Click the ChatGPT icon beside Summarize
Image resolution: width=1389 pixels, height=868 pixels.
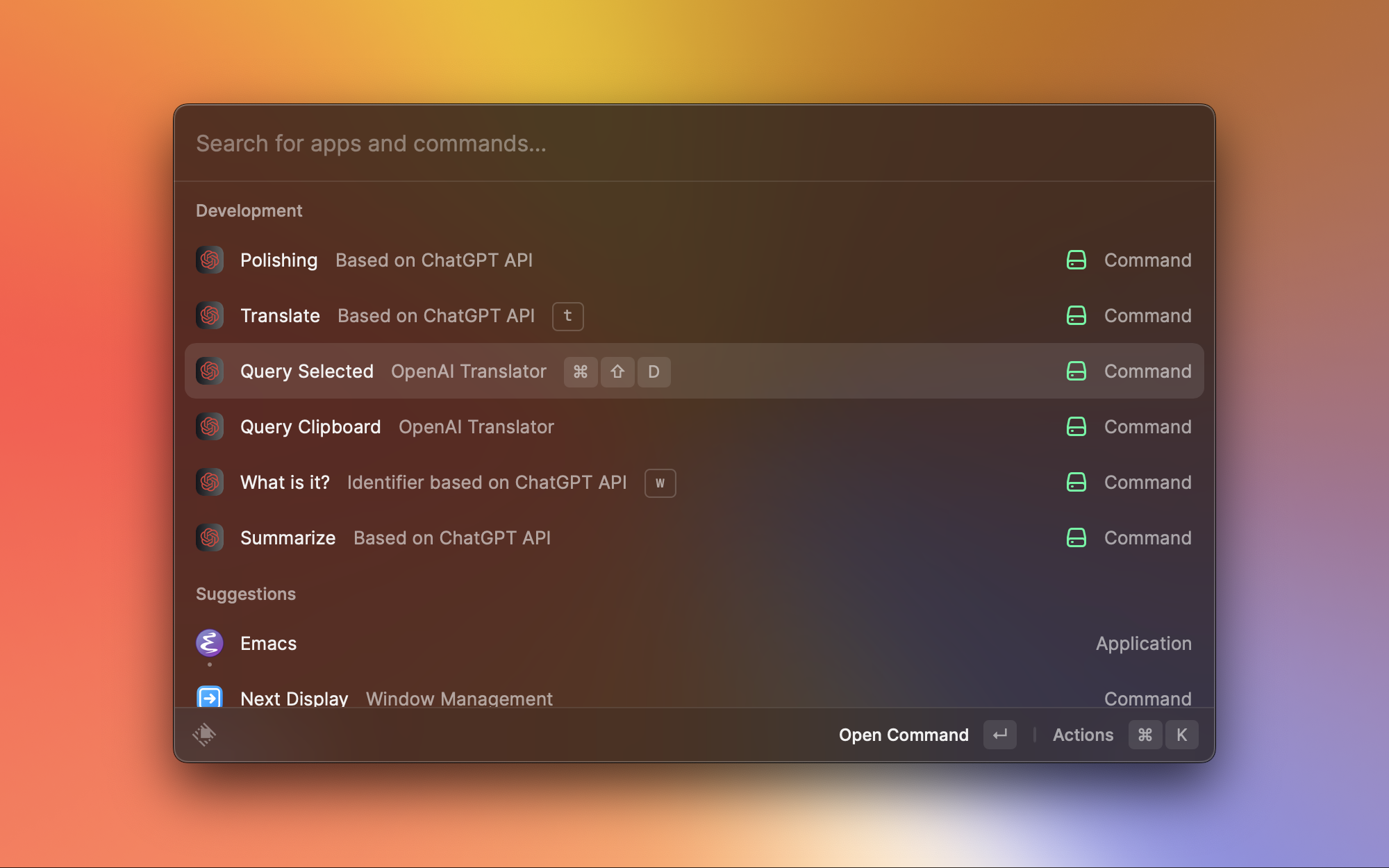pos(209,538)
